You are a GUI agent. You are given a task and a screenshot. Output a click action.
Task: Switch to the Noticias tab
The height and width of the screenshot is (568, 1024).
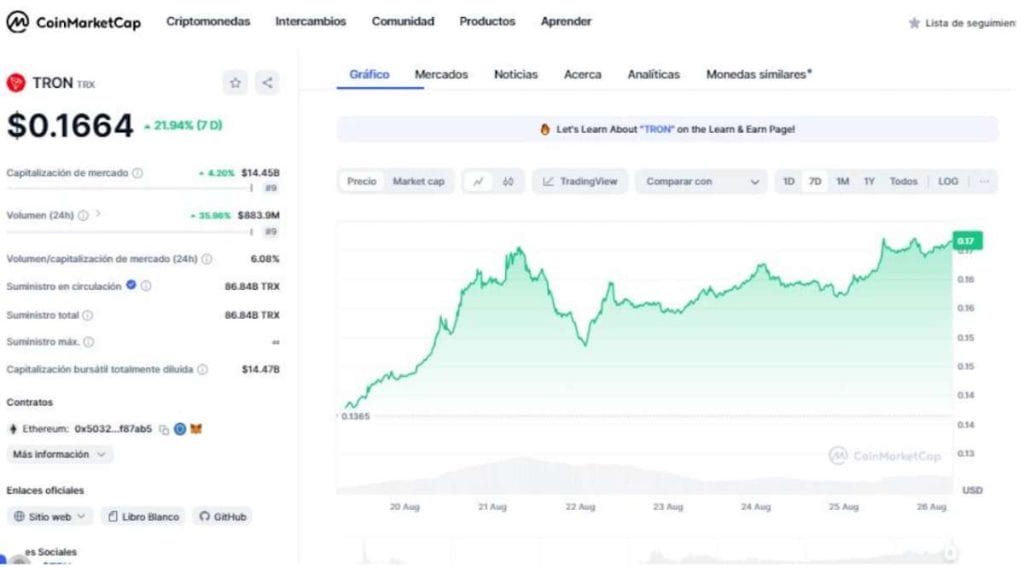[516, 74]
